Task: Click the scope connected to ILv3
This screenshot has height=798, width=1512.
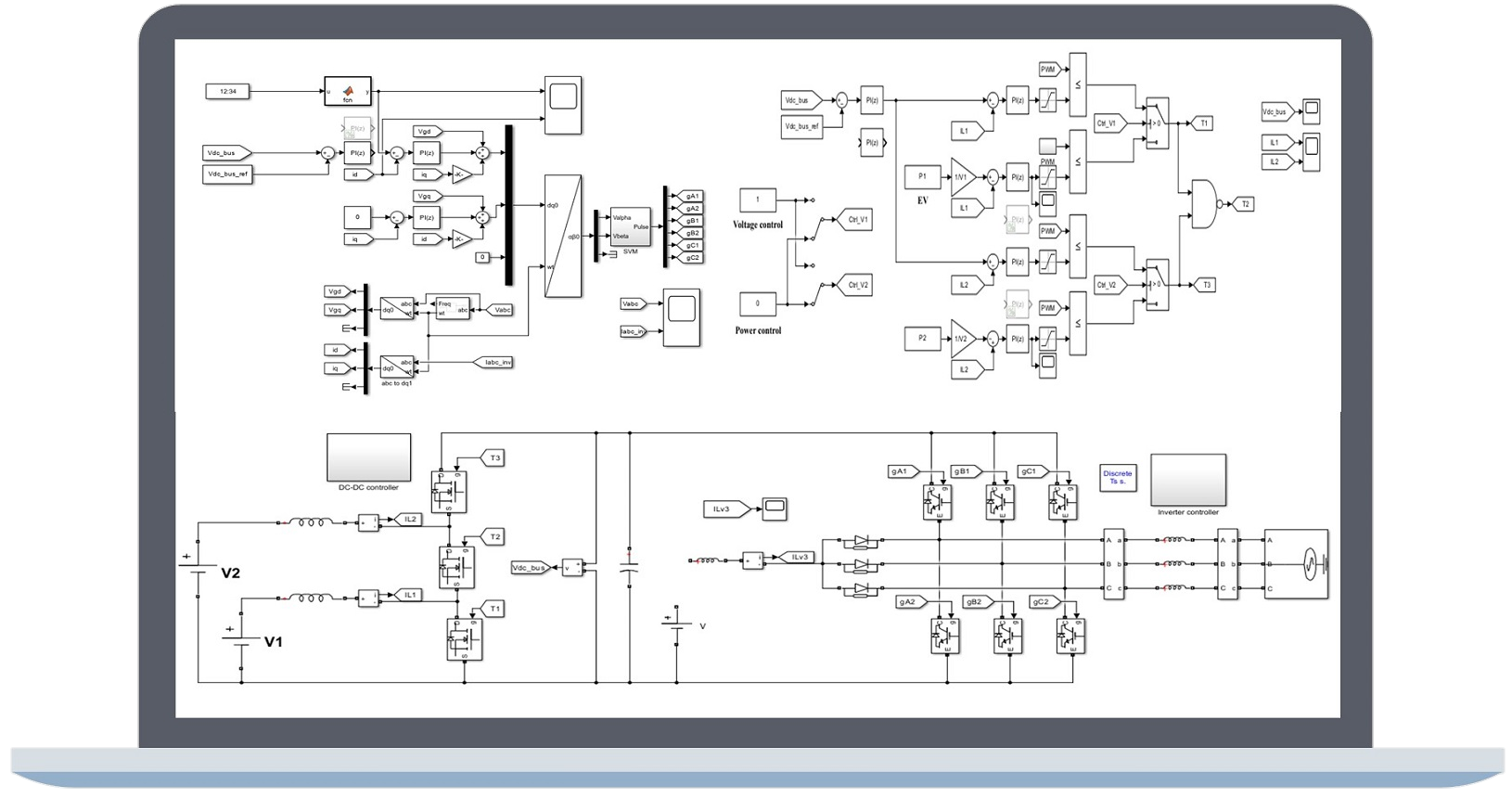Action: point(774,507)
